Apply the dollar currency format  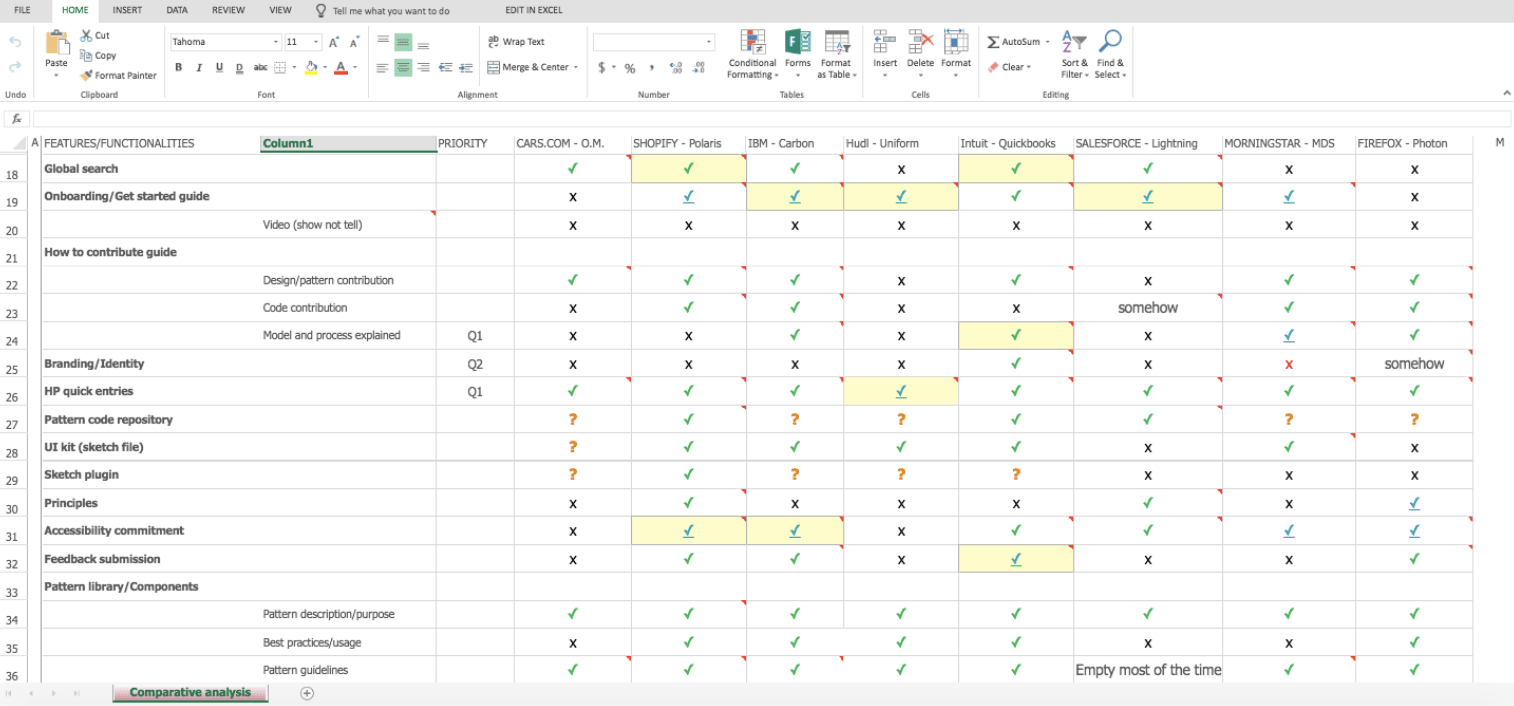pyautogui.click(x=601, y=67)
